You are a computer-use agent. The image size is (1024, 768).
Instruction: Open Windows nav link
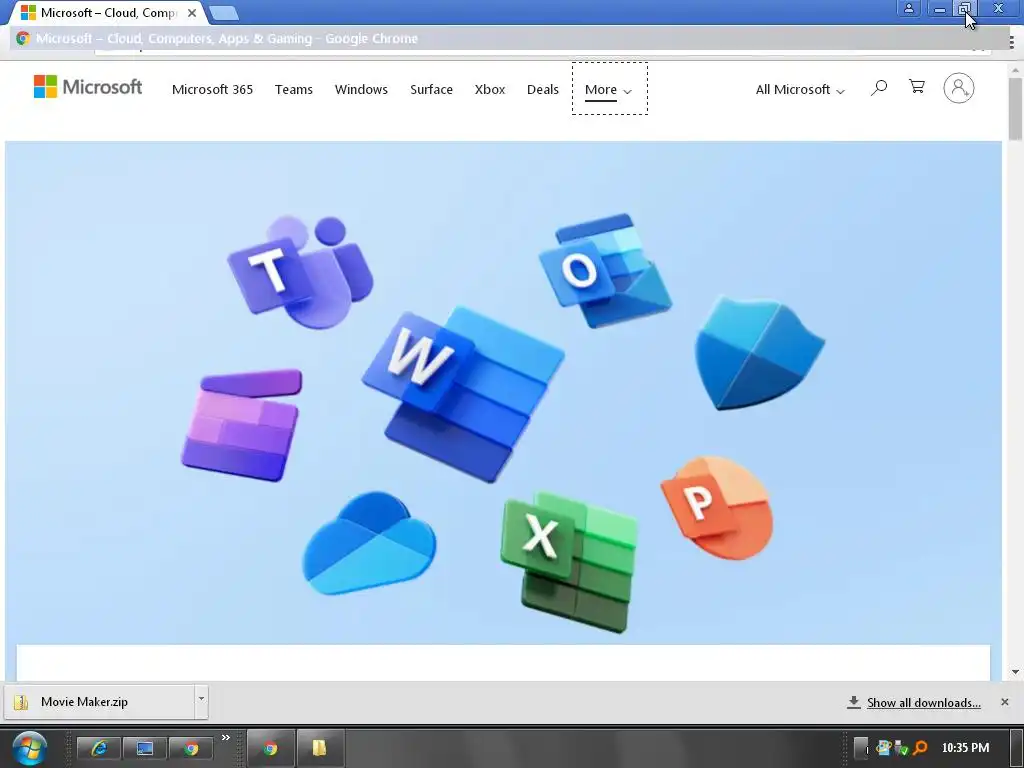(361, 89)
